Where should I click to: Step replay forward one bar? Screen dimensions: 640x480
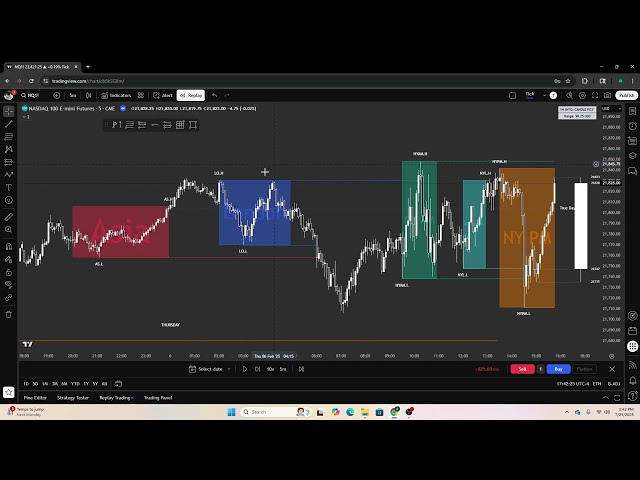point(258,369)
